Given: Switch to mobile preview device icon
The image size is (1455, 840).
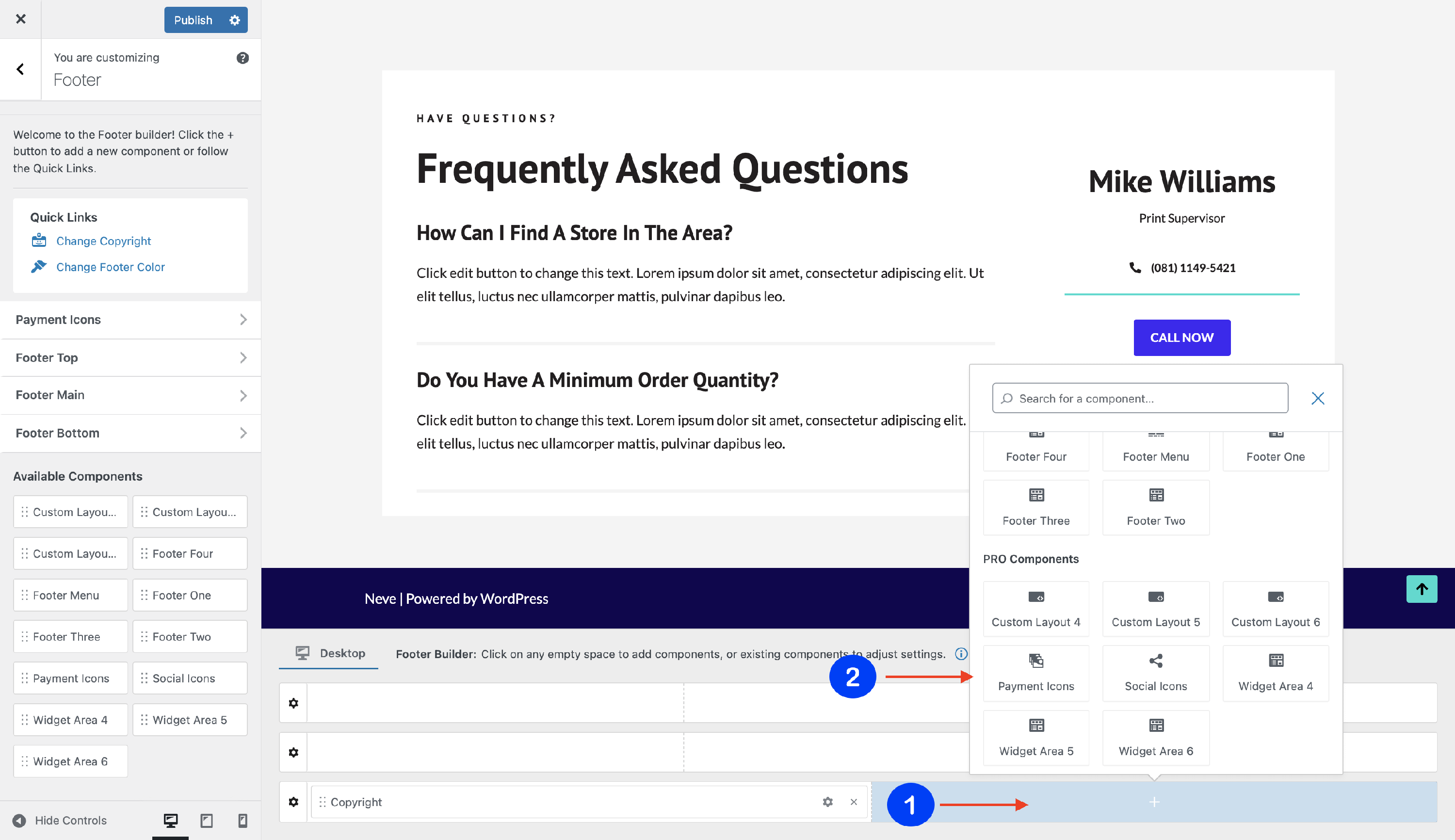Looking at the screenshot, I should pyautogui.click(x=242, y=821).
